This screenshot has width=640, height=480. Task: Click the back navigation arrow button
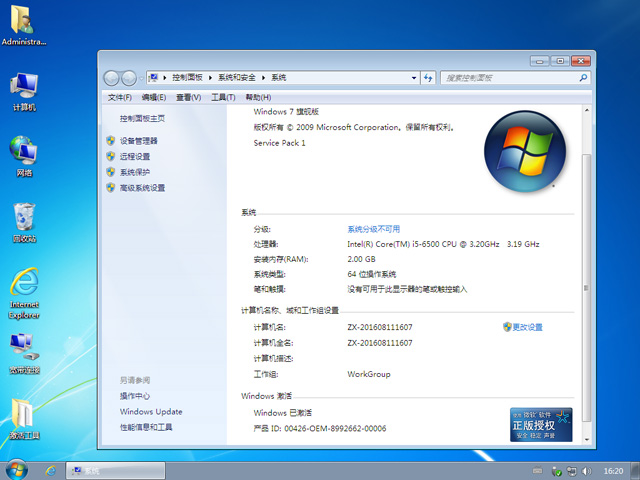click(112, 78)
